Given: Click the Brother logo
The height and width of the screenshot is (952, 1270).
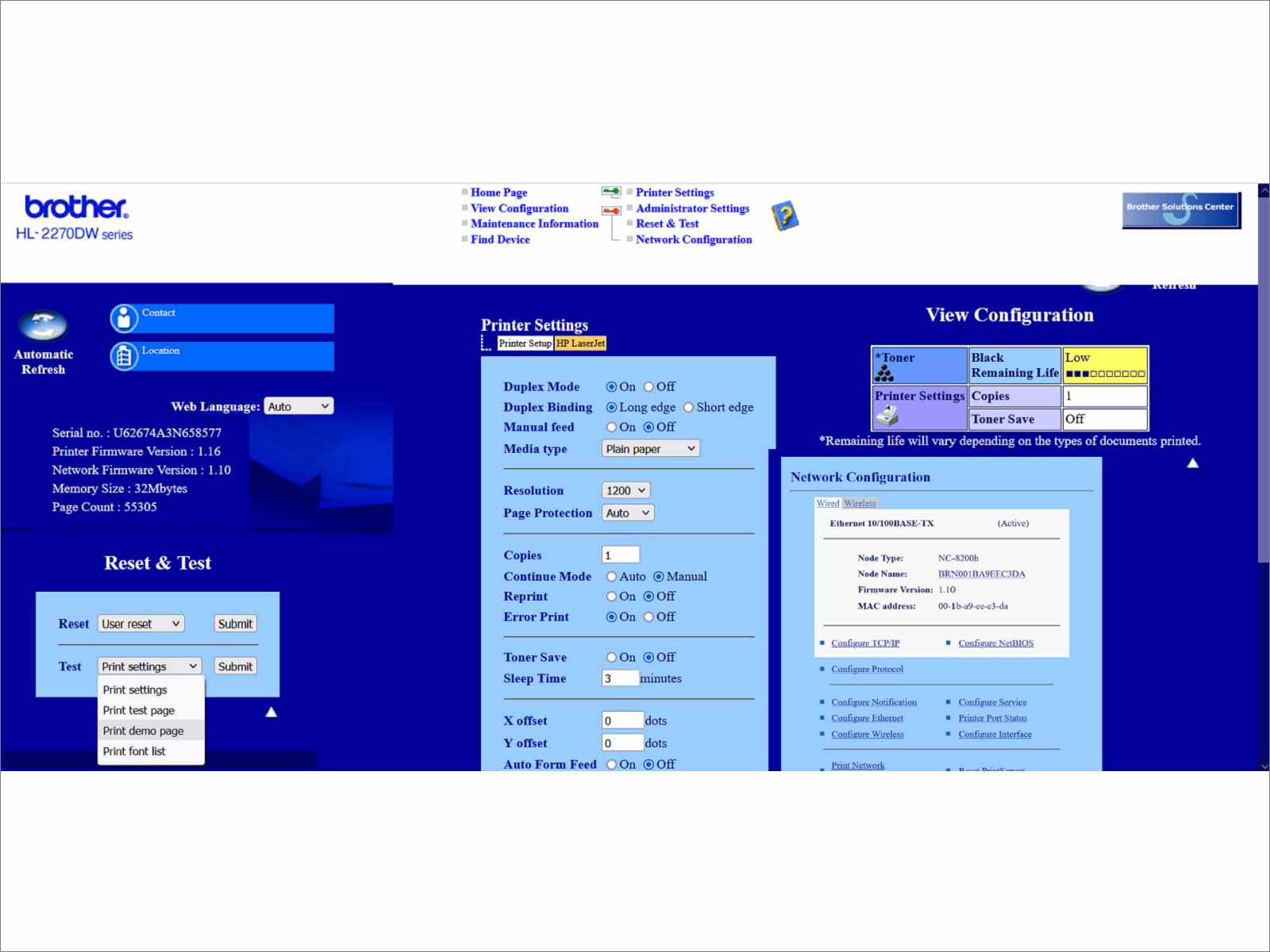Looking at the screenshot, I should 76,206.
